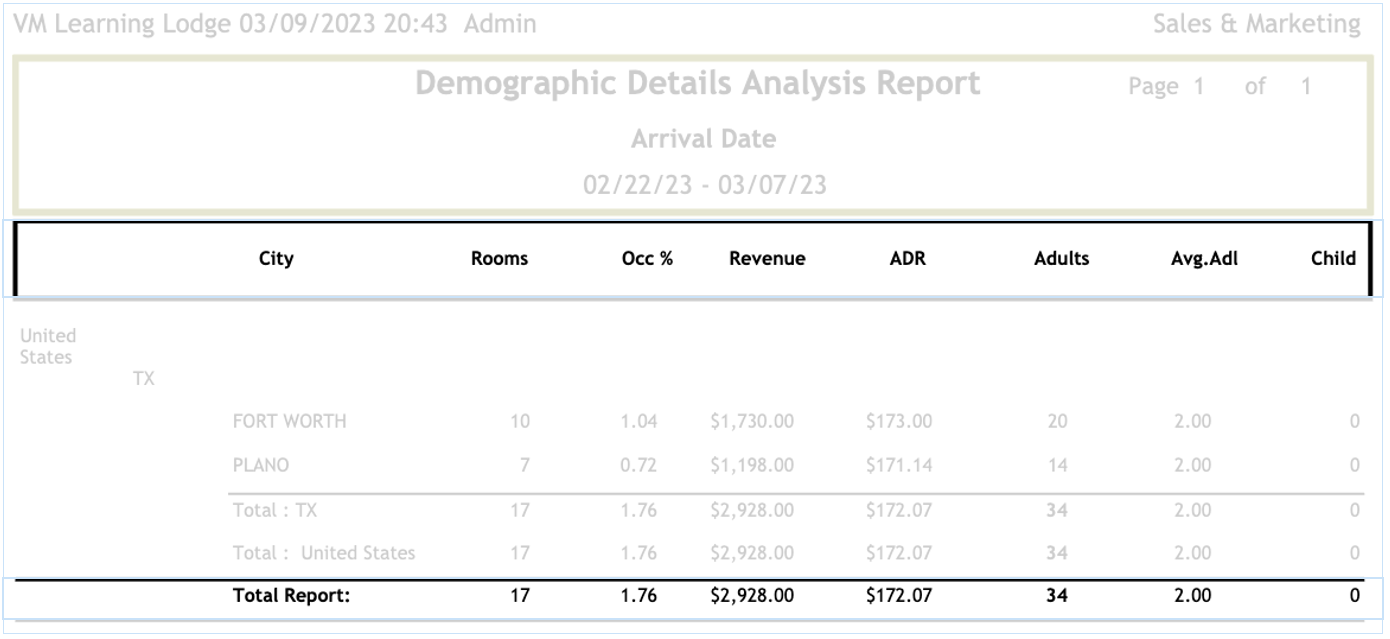1390x639 pixels.
Task: Click the TX state group label
Action: coord(143,380)
